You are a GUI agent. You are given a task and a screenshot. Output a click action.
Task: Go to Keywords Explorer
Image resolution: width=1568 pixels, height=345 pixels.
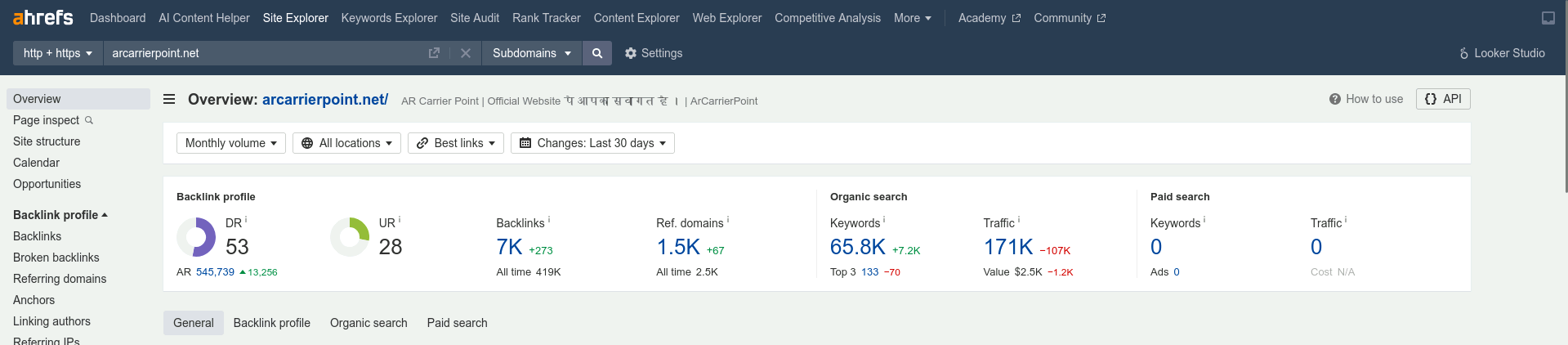coord(389,18)
